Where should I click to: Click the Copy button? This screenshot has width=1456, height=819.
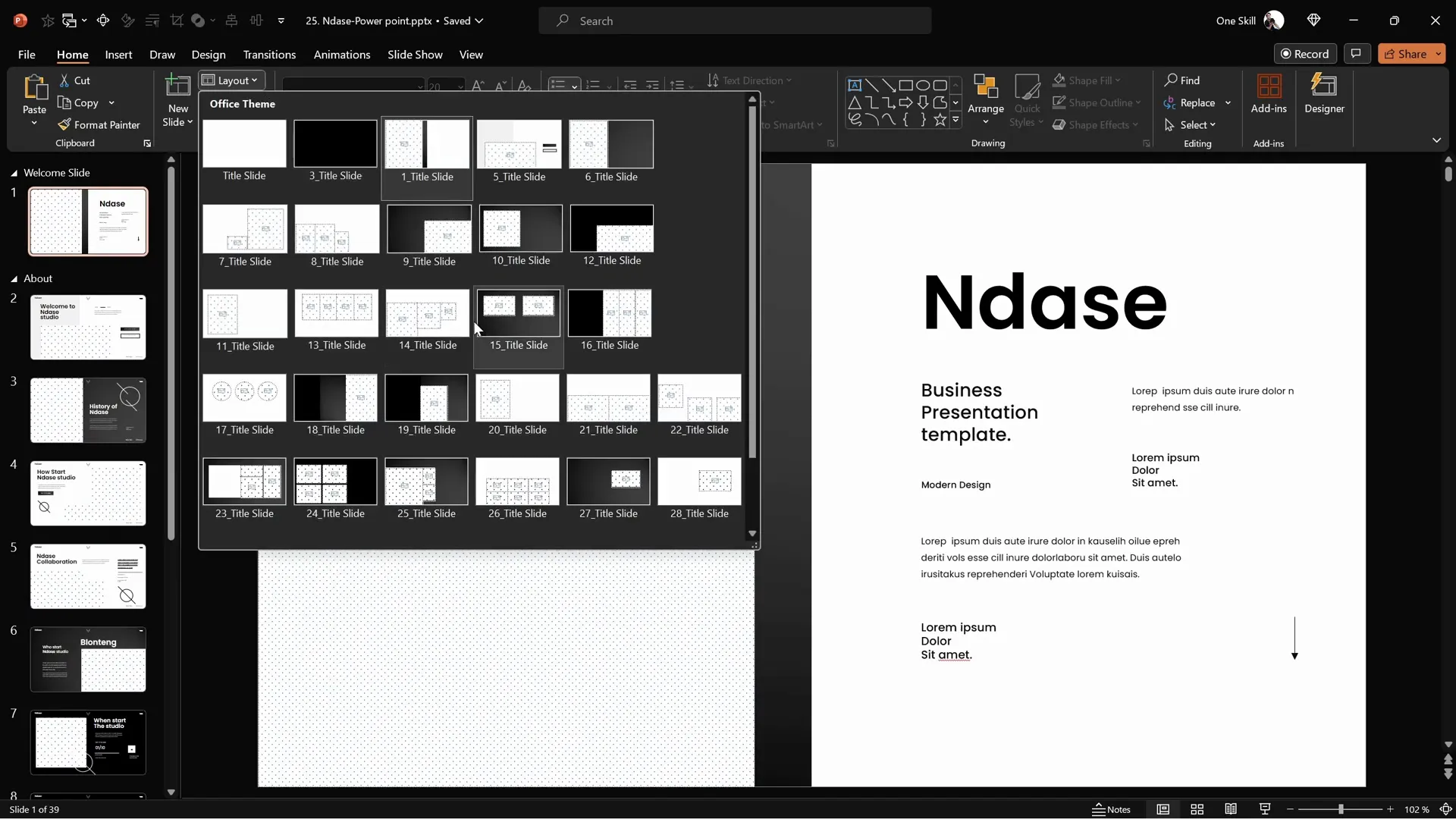tap(78, 102)
